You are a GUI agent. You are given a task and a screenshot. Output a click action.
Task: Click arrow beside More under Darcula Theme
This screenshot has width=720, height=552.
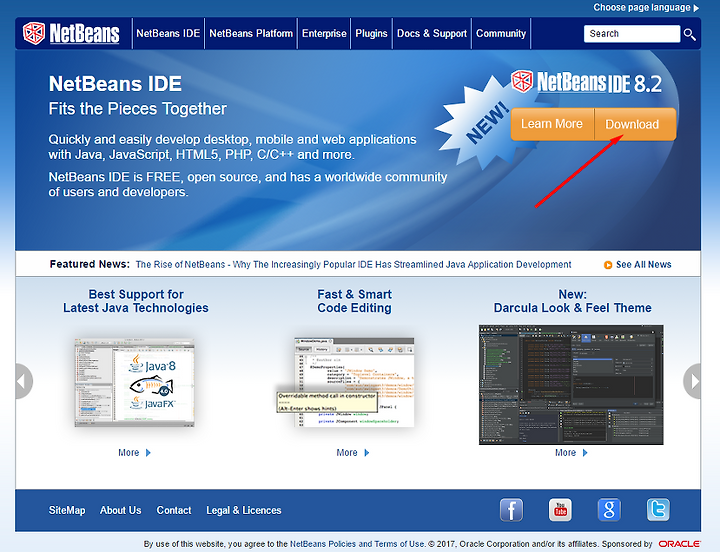[x=585, y=453]
